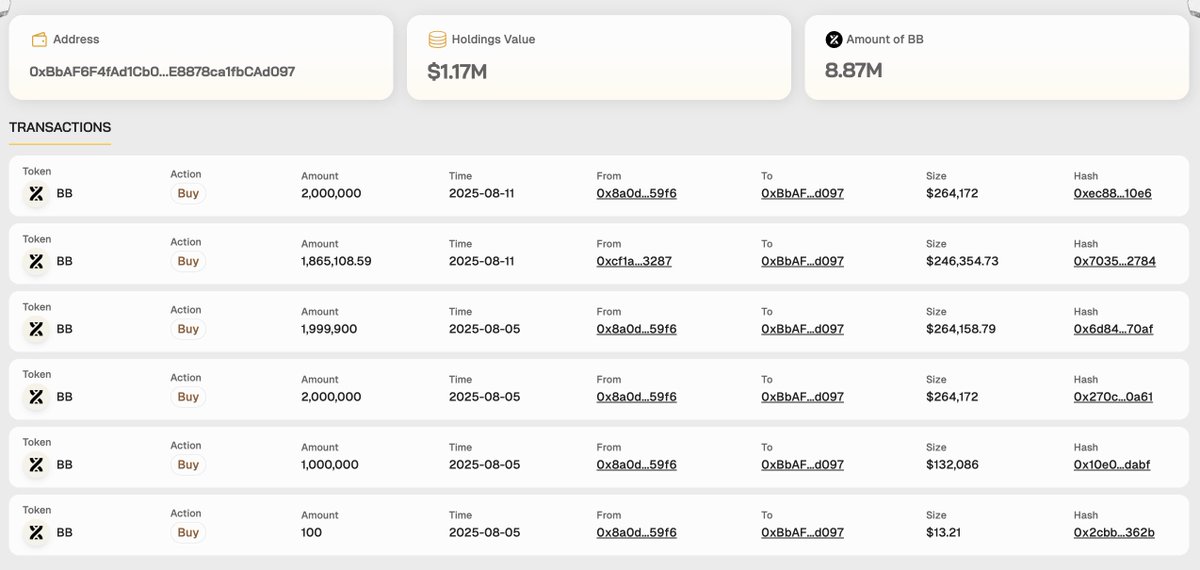Click the coins icon beside Holdings Value

tap(437, 40)
